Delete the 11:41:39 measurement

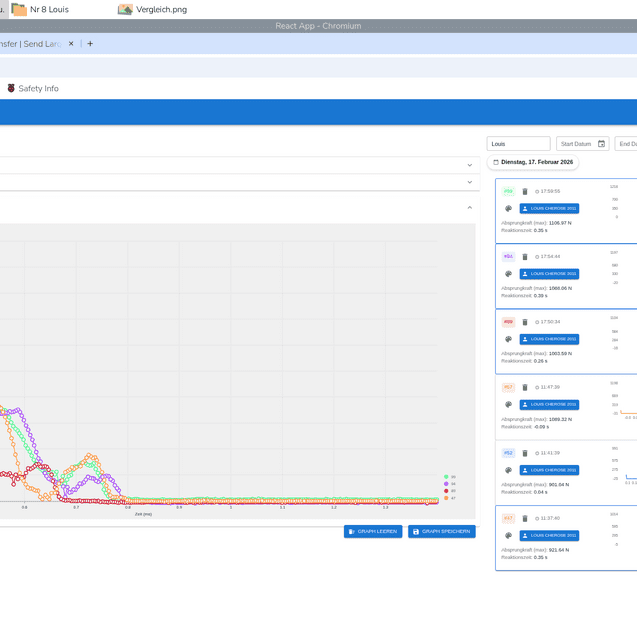tap(525, 453)
